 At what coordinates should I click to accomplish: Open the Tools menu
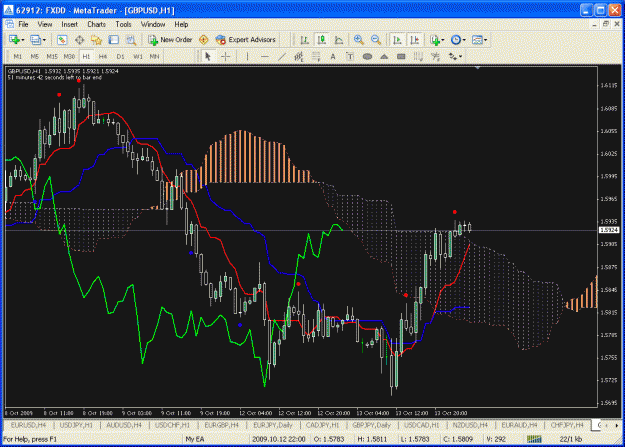pos(123,24)
